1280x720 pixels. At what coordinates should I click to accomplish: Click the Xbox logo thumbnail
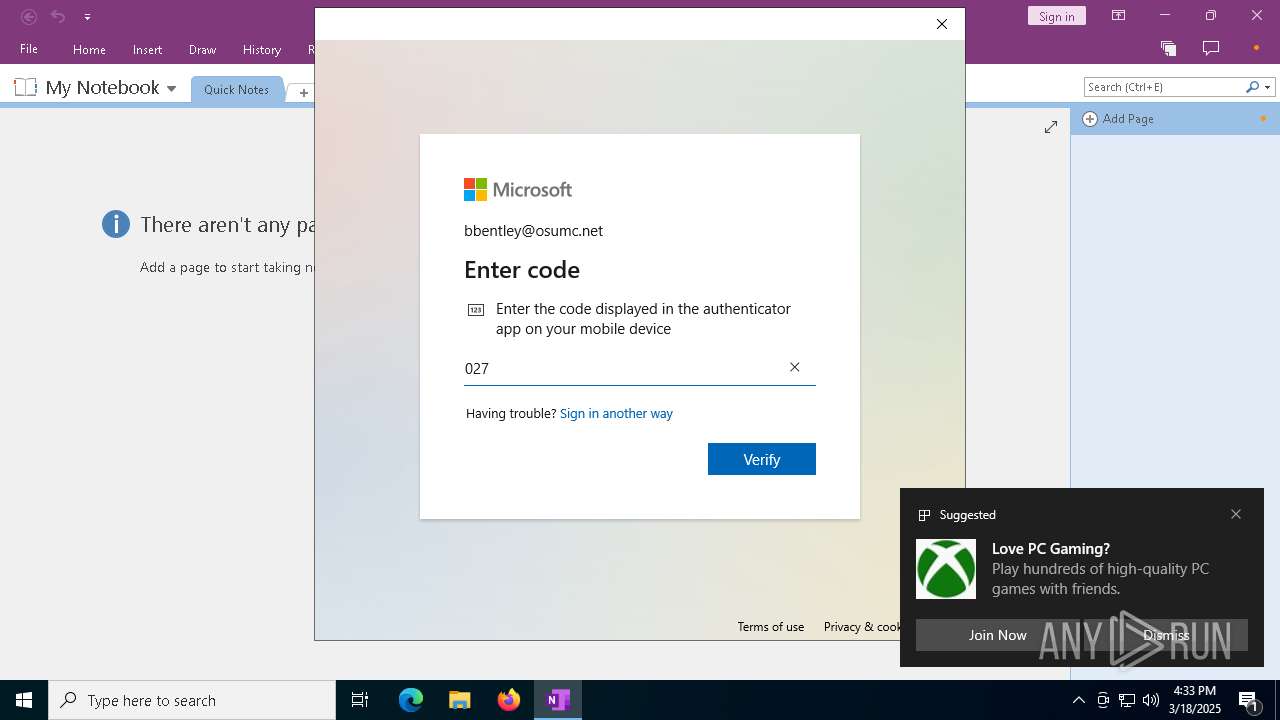coord(946,569)
